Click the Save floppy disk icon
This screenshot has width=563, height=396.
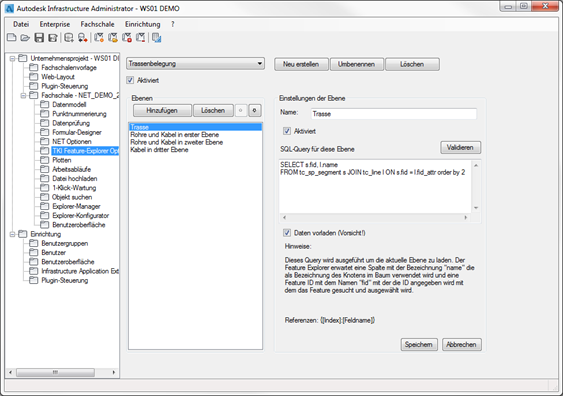tap(39, 37)
